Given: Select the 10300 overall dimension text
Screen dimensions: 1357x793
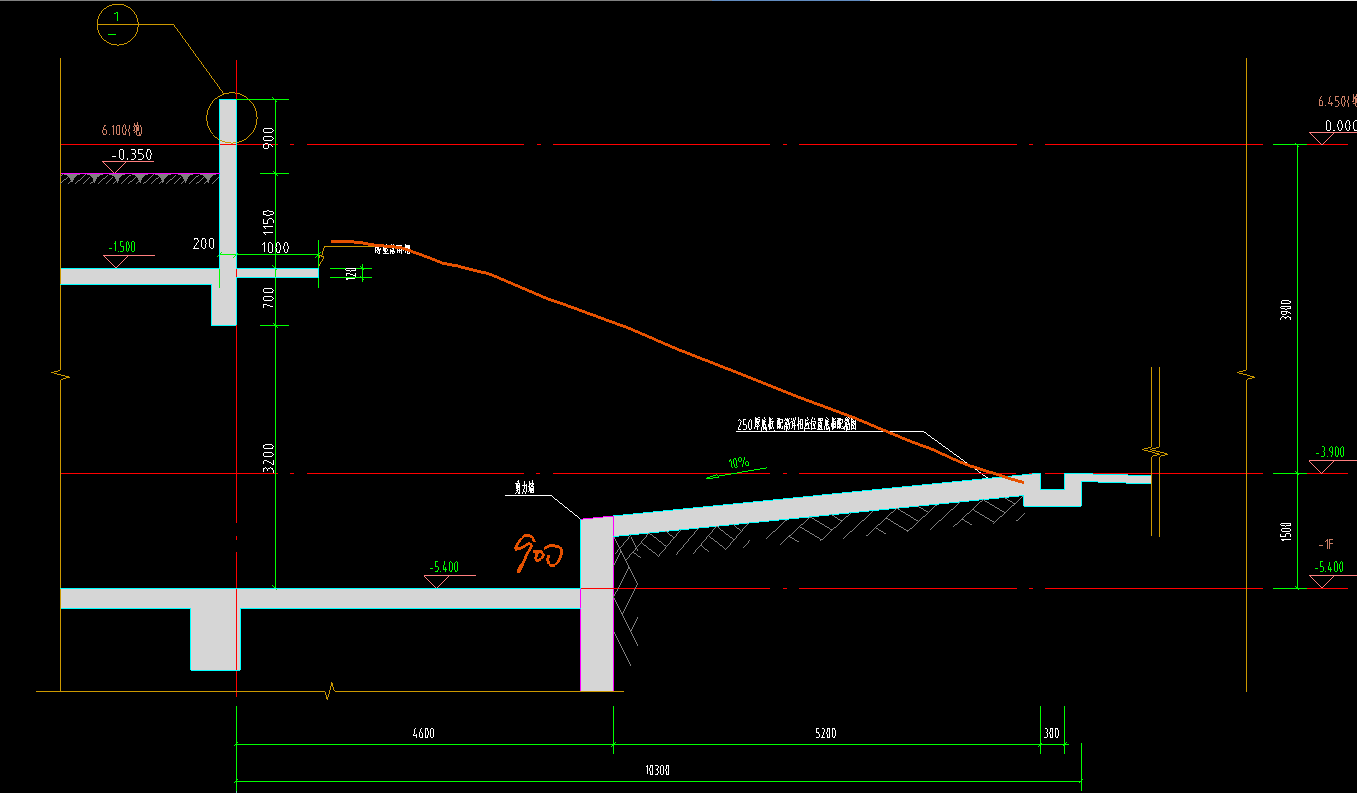Looking at the screenshot, I should [657, 771].
